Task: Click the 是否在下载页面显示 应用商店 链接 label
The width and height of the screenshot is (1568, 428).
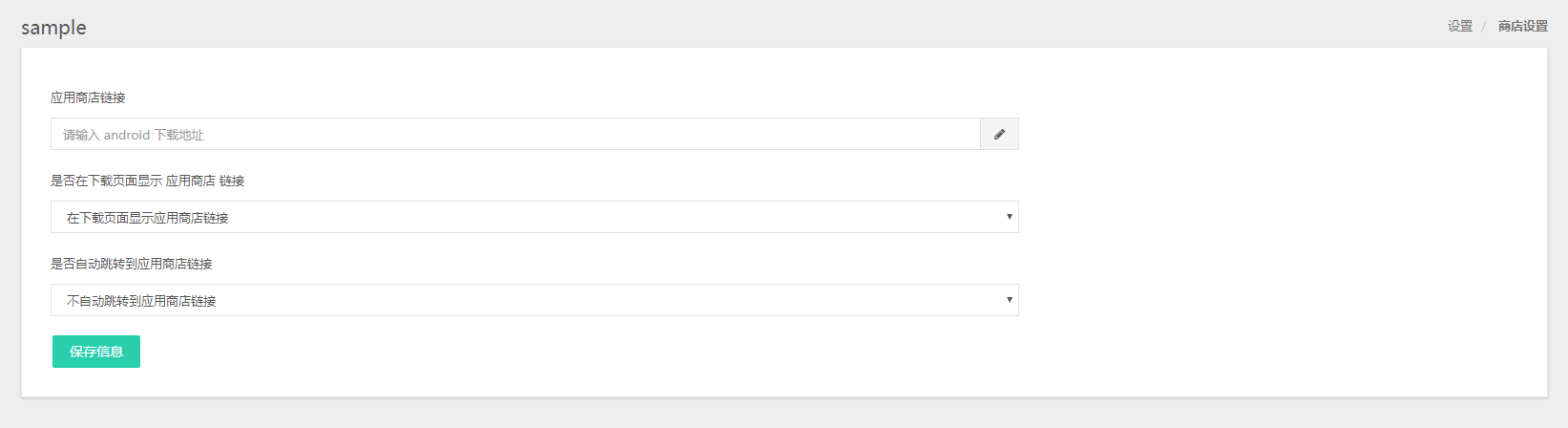Action: tap(148, 181)
